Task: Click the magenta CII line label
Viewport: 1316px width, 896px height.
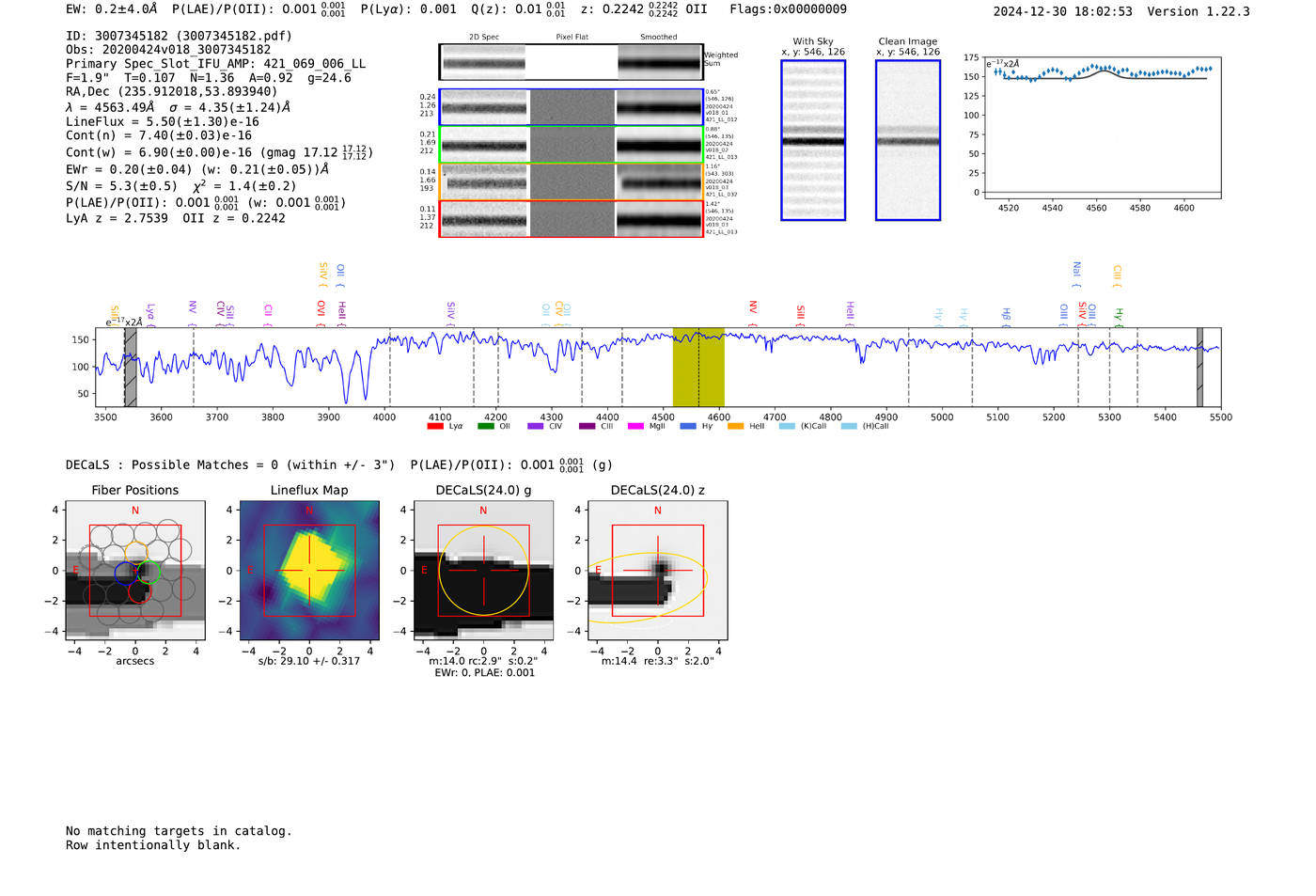Action: [x=268, y=314]
